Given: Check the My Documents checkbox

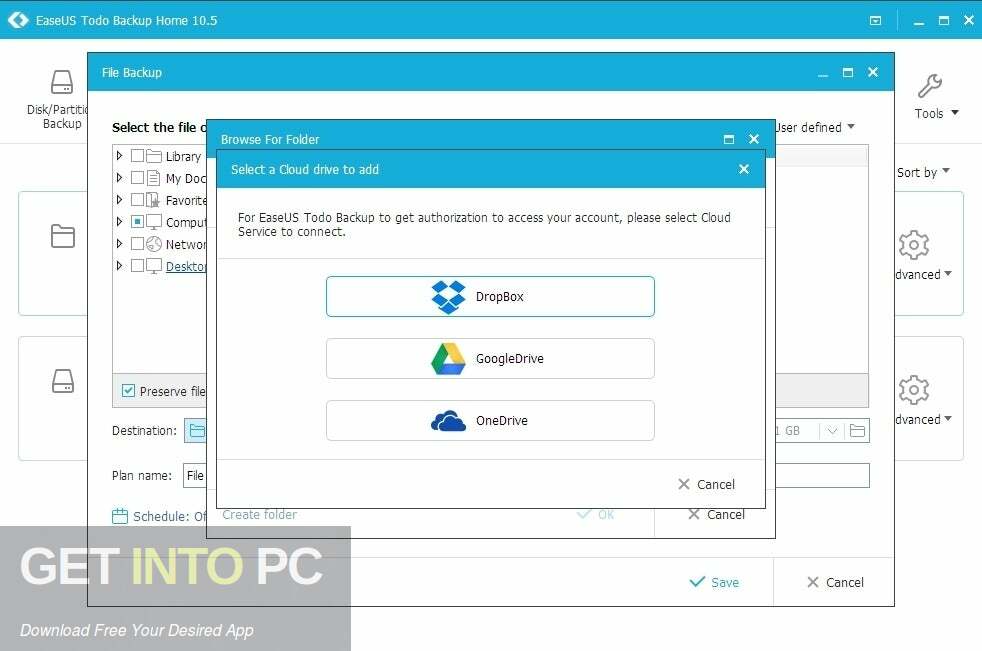Looking at the screenshot, I should pos(137,178).
